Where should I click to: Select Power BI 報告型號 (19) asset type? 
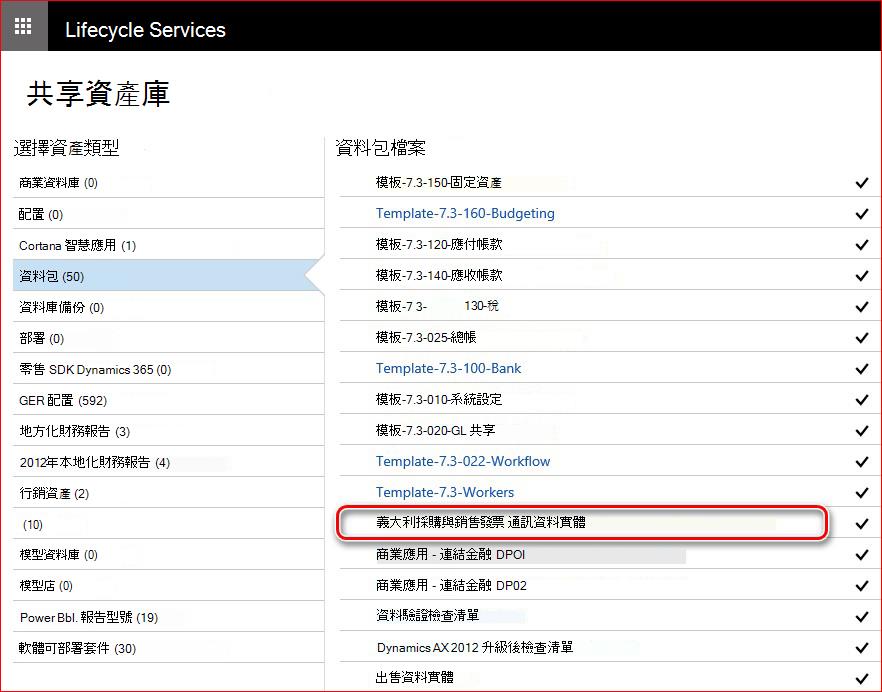(x=169, y=617)
